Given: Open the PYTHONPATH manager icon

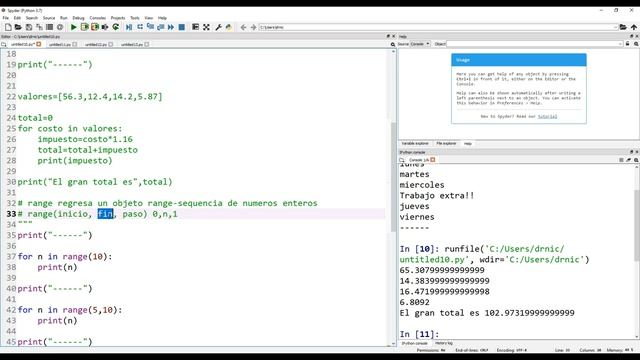Looking at the screenshot, I should pyautogui.click(x=229, y=27).
